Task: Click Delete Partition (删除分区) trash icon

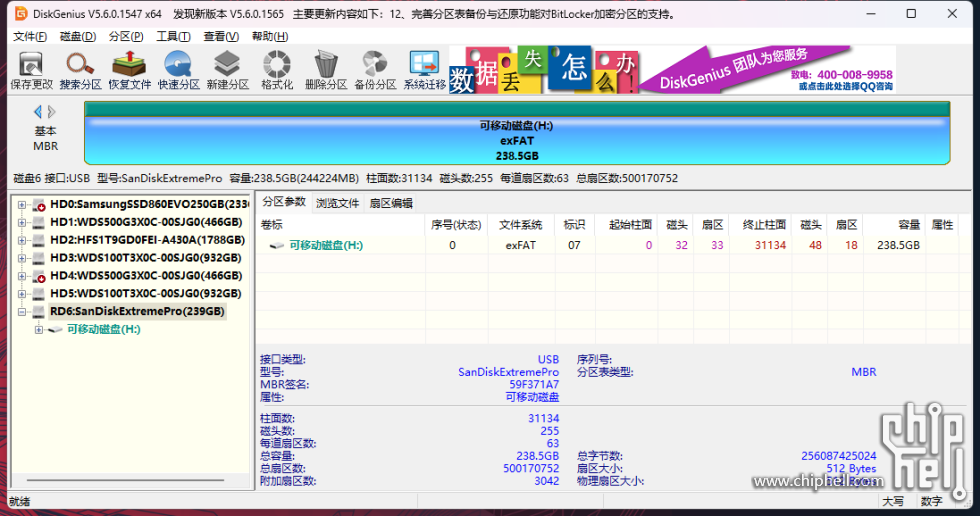Action: (326, 71)
